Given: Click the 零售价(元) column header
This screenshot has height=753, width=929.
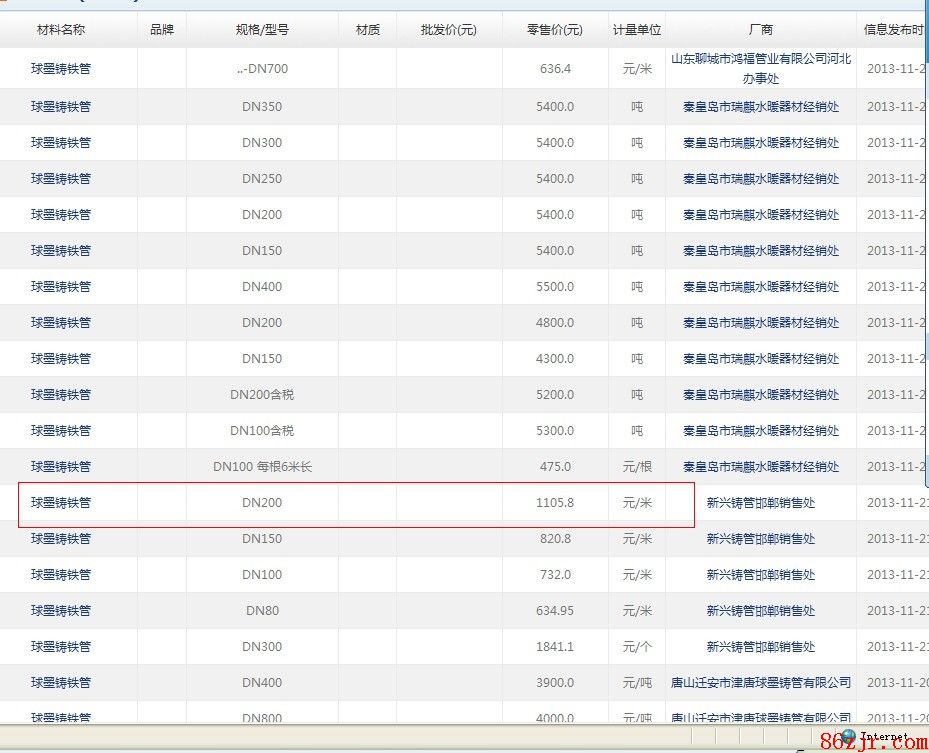Looking at the screenshot, I should tap(555, 30).
